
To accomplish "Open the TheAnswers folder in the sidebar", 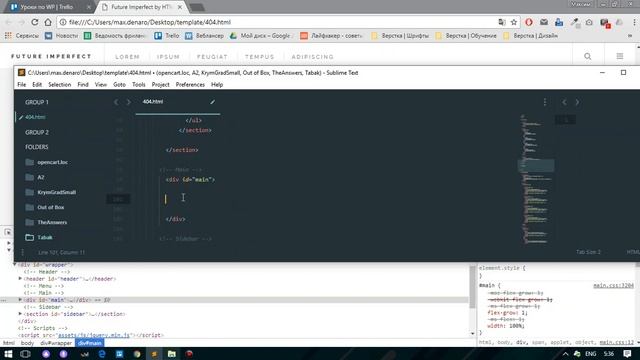I will (x=52, y=222).
